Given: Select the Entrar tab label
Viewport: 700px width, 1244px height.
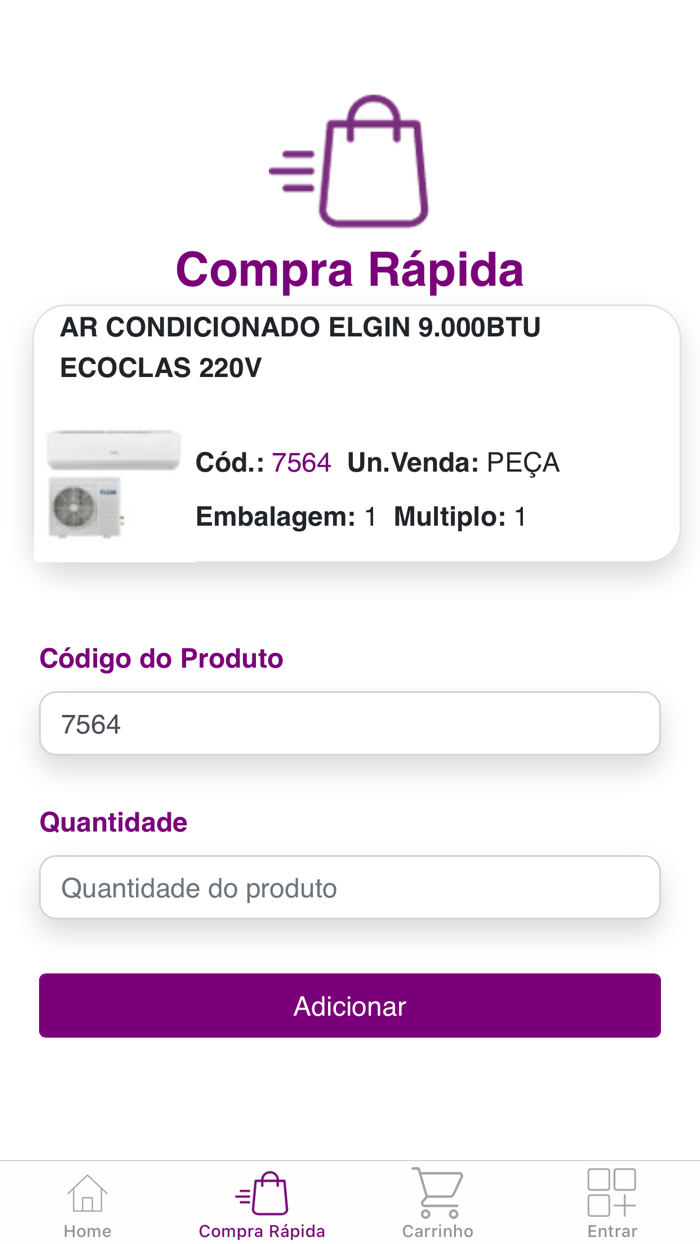Looking at the screenshot, I should tap(611, 1231).
